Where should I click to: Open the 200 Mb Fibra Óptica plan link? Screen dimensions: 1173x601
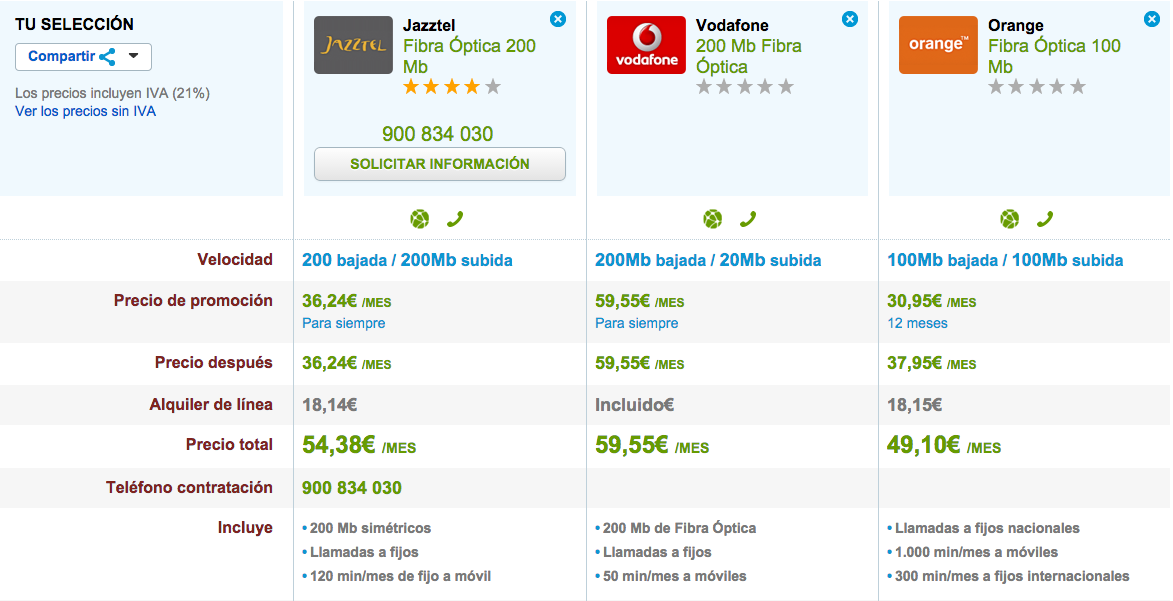point(748,56)
